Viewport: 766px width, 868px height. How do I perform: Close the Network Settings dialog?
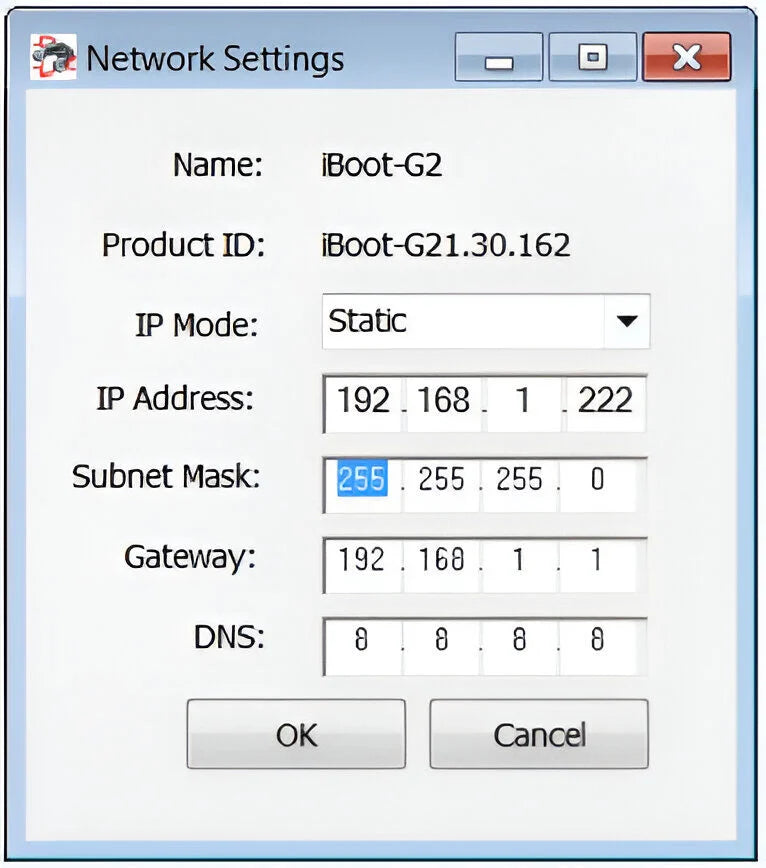(686, 58)
